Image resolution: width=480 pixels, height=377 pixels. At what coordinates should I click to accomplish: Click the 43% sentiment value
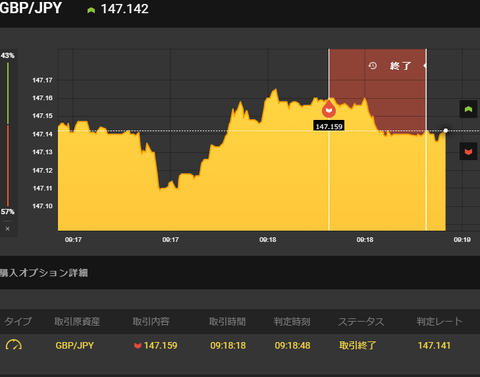click(7, 56)
